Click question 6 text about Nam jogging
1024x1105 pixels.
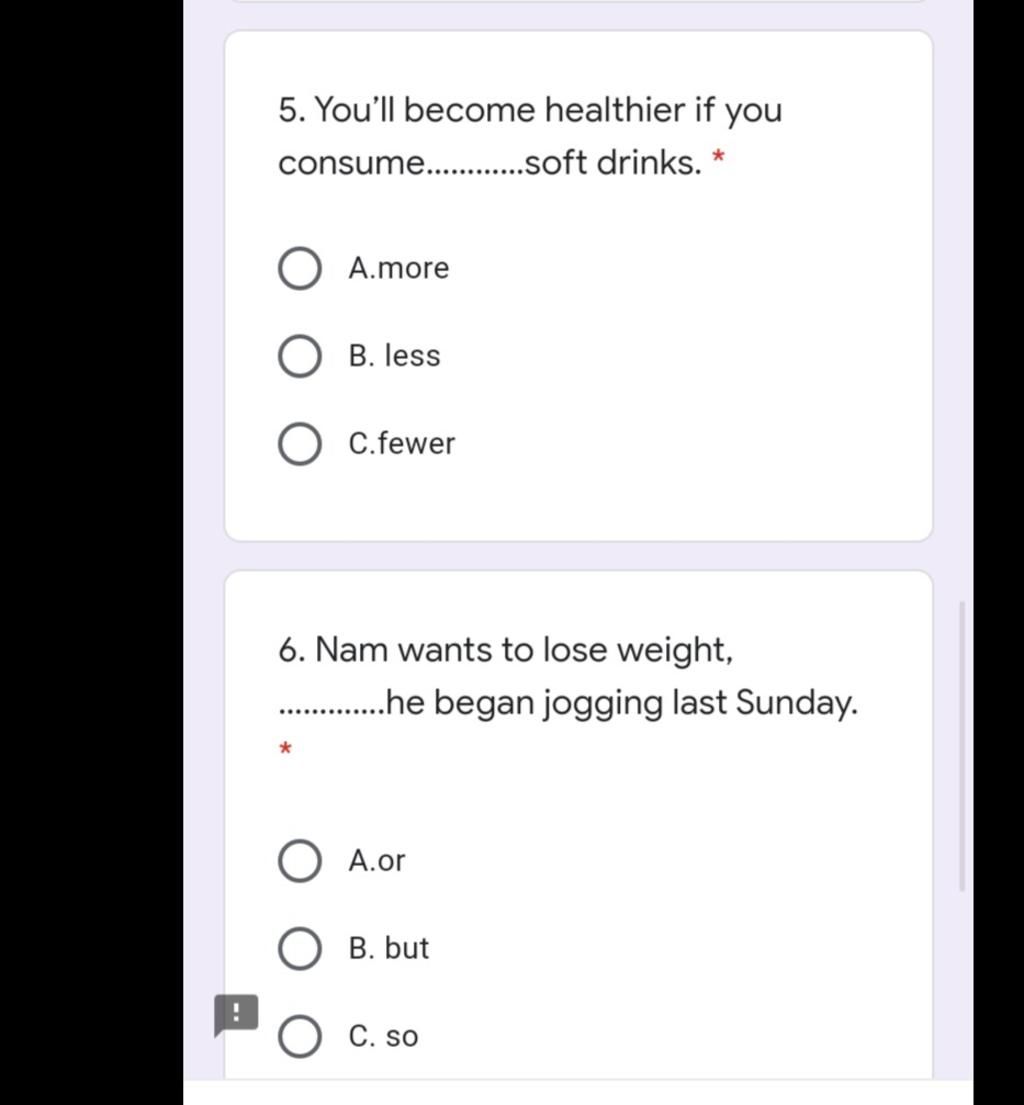click(x=568, y=676)
